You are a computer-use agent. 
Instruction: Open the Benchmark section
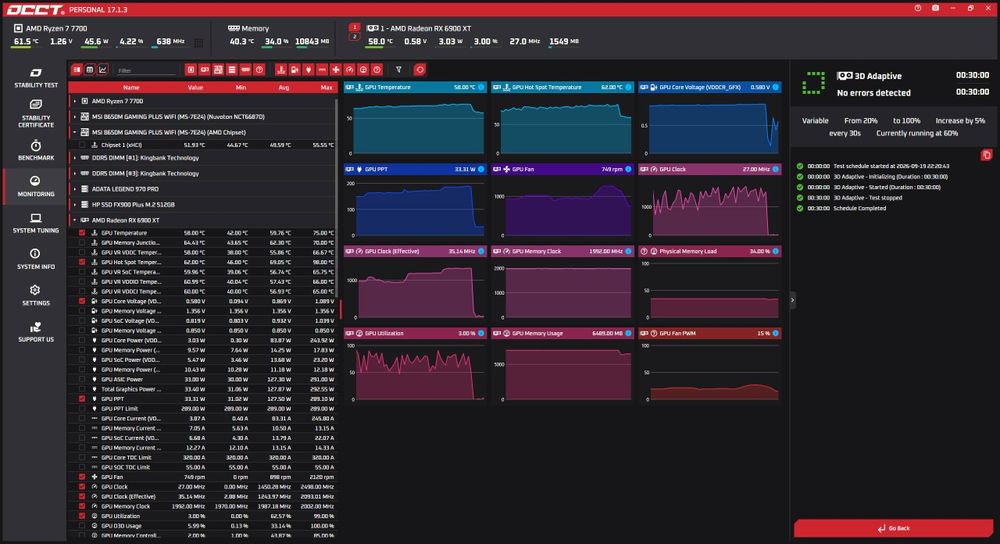click(x=36, y=150)
